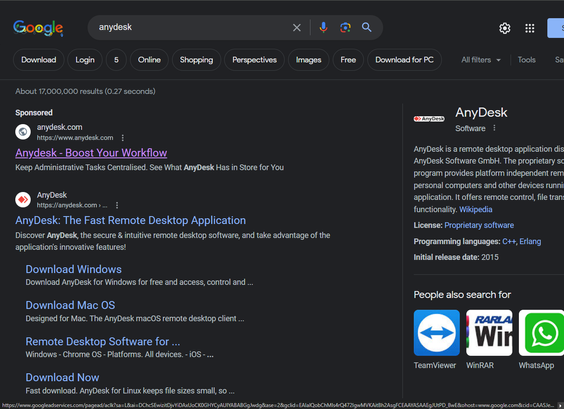
Task: Open the Download Windows sitelink
Action: 73,269
